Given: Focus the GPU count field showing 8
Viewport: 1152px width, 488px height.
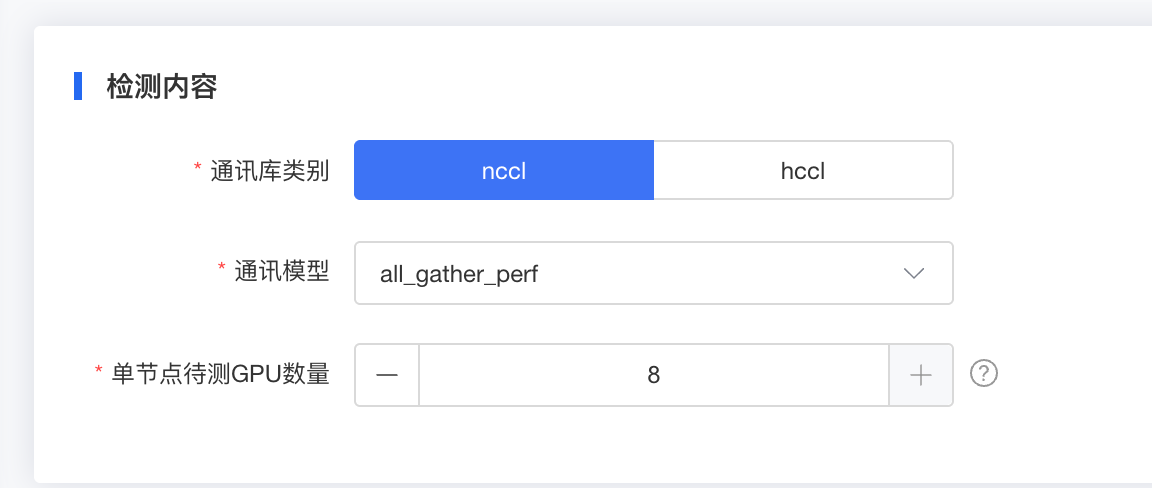Looking at the screenshot, I should pos(654,375).
